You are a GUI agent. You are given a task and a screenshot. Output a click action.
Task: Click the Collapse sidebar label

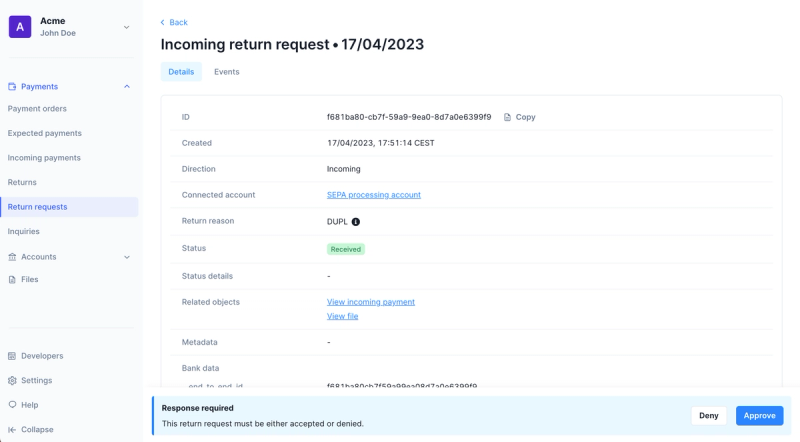pos(37,430)
